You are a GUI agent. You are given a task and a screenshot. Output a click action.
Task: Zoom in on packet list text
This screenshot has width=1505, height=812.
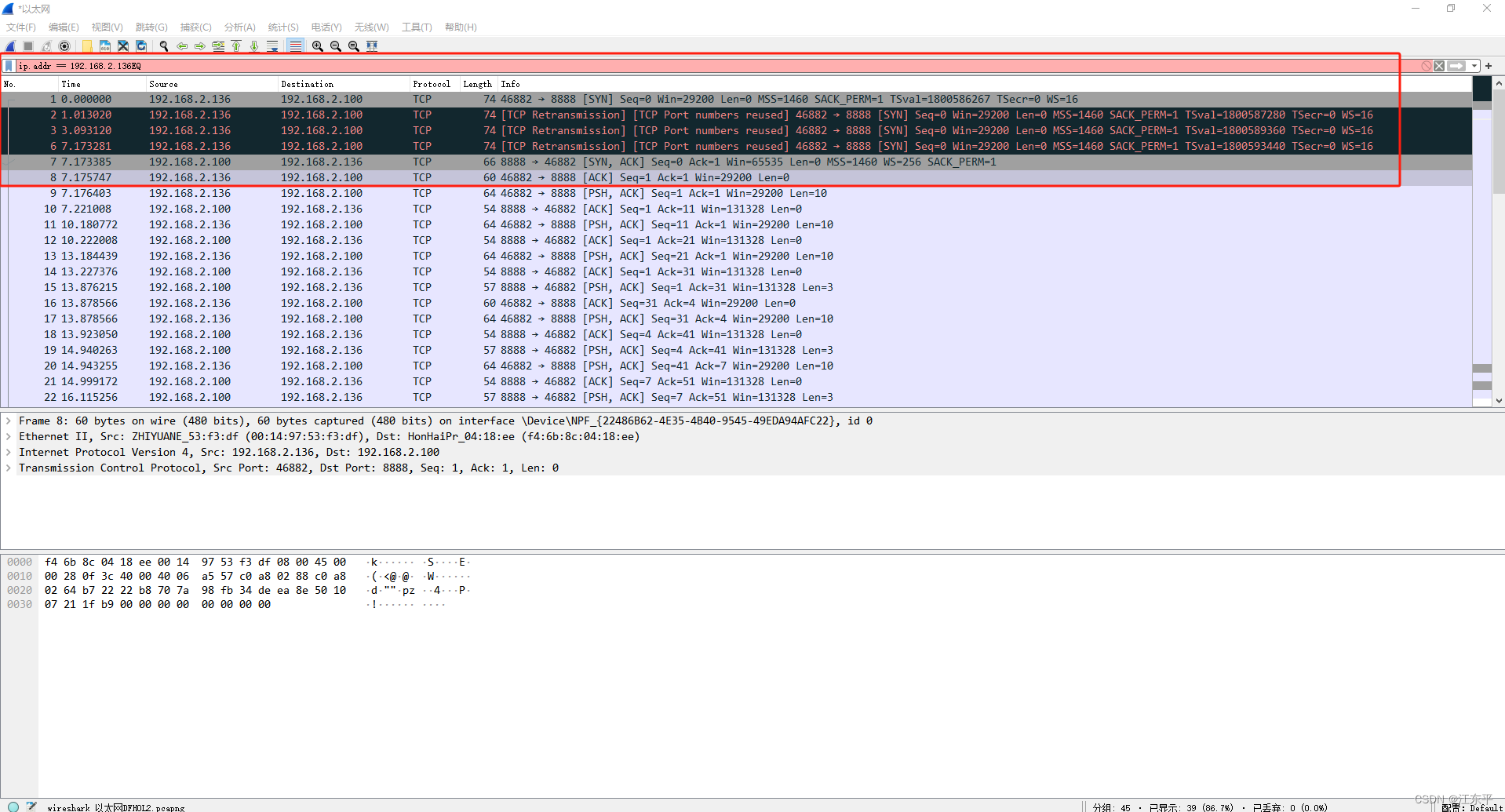pos(316,46)
